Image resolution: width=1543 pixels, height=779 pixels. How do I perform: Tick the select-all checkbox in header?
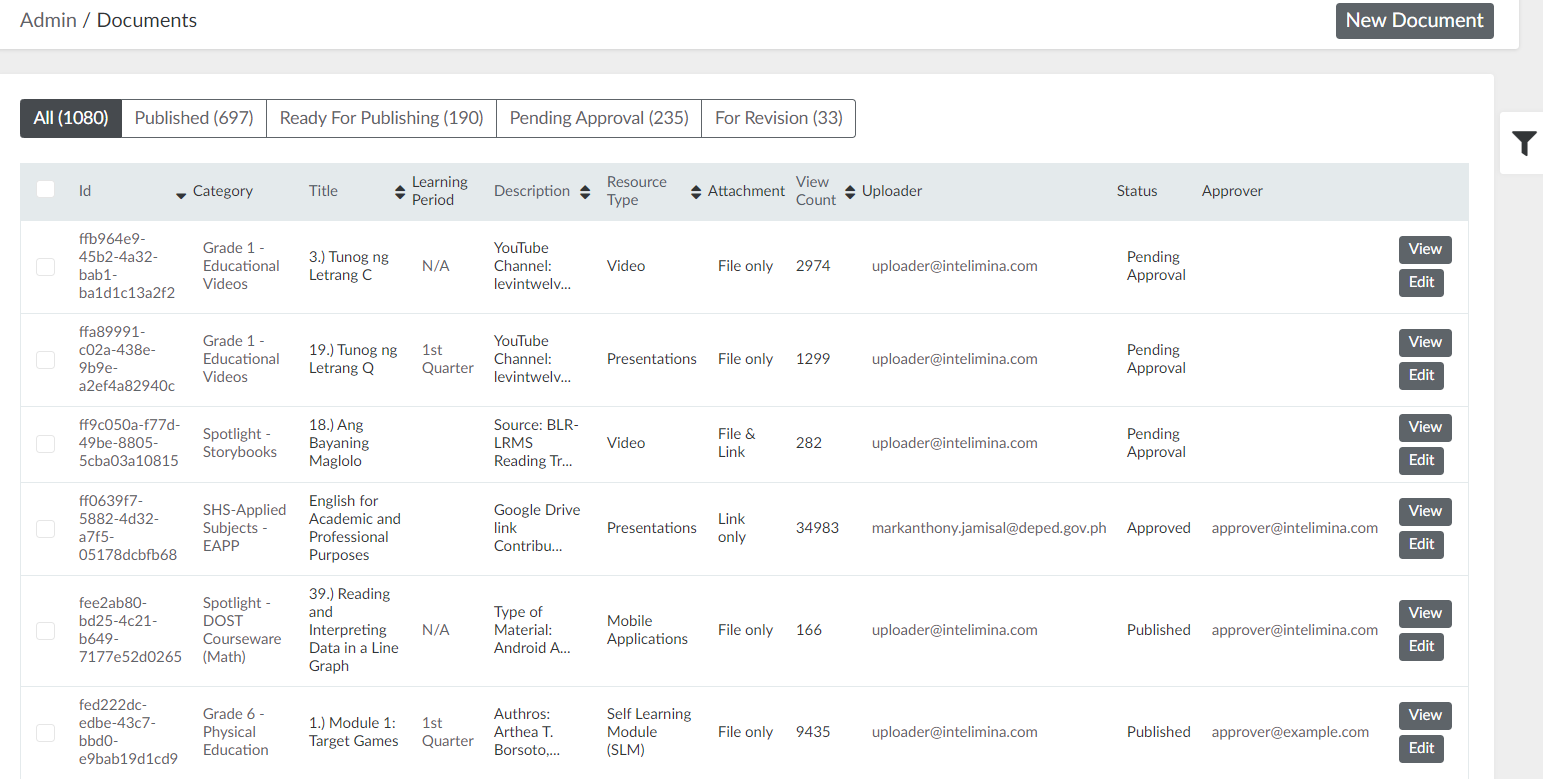coord(45,189)
